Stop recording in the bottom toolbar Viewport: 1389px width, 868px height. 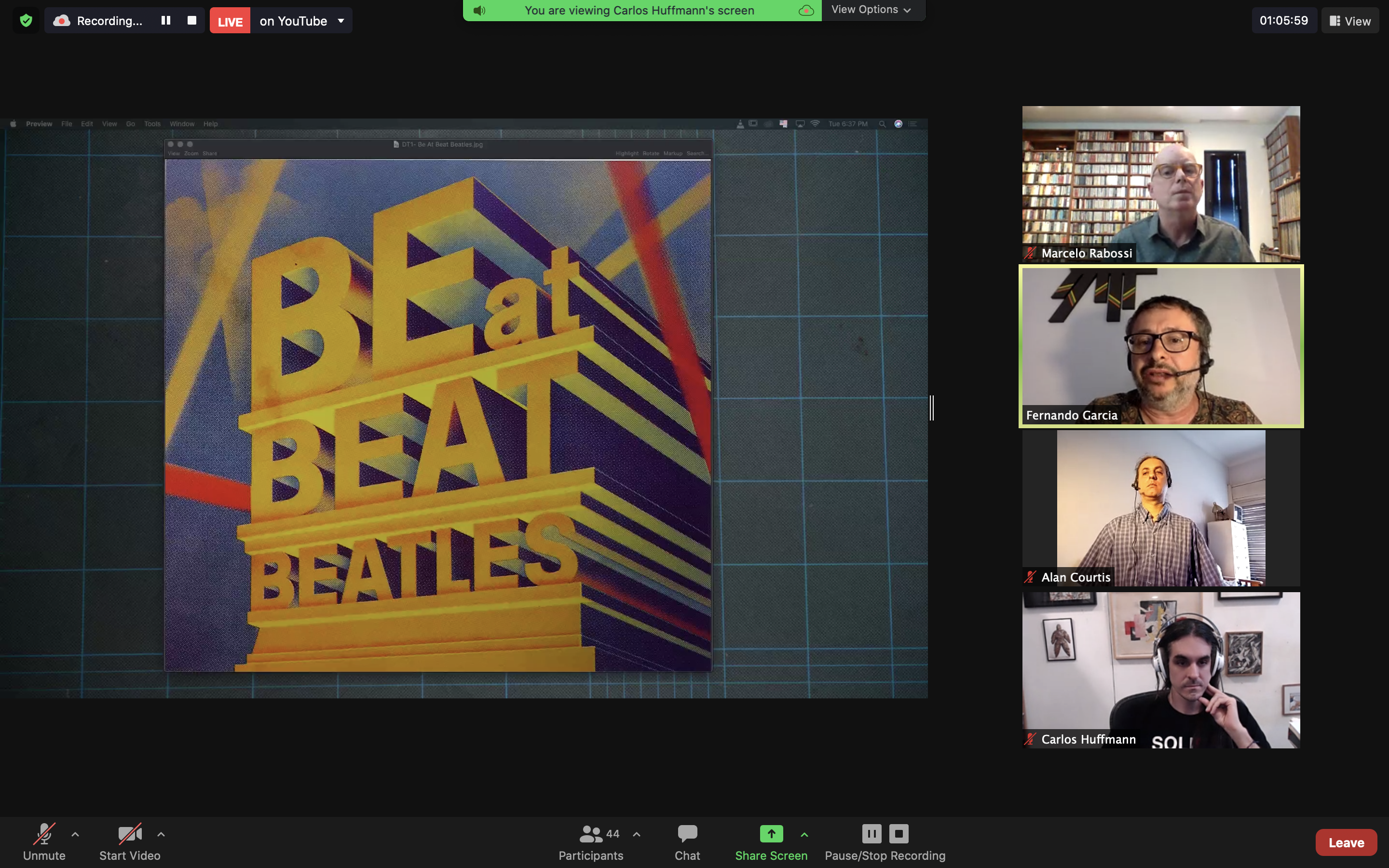tap(899, 834)
